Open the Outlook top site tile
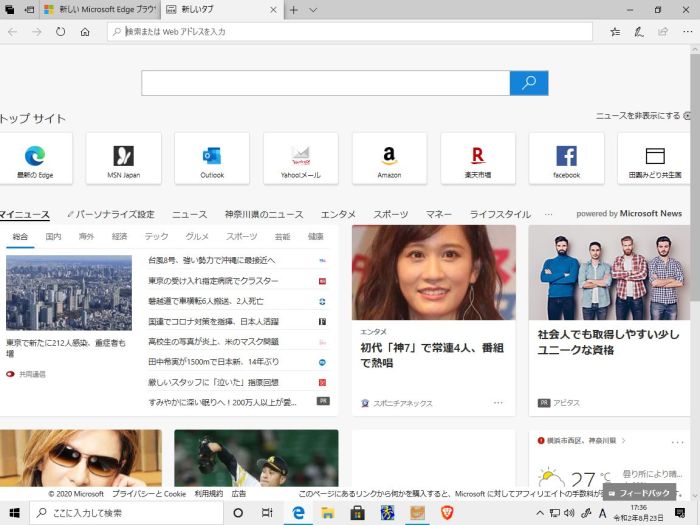 [212, 158]
